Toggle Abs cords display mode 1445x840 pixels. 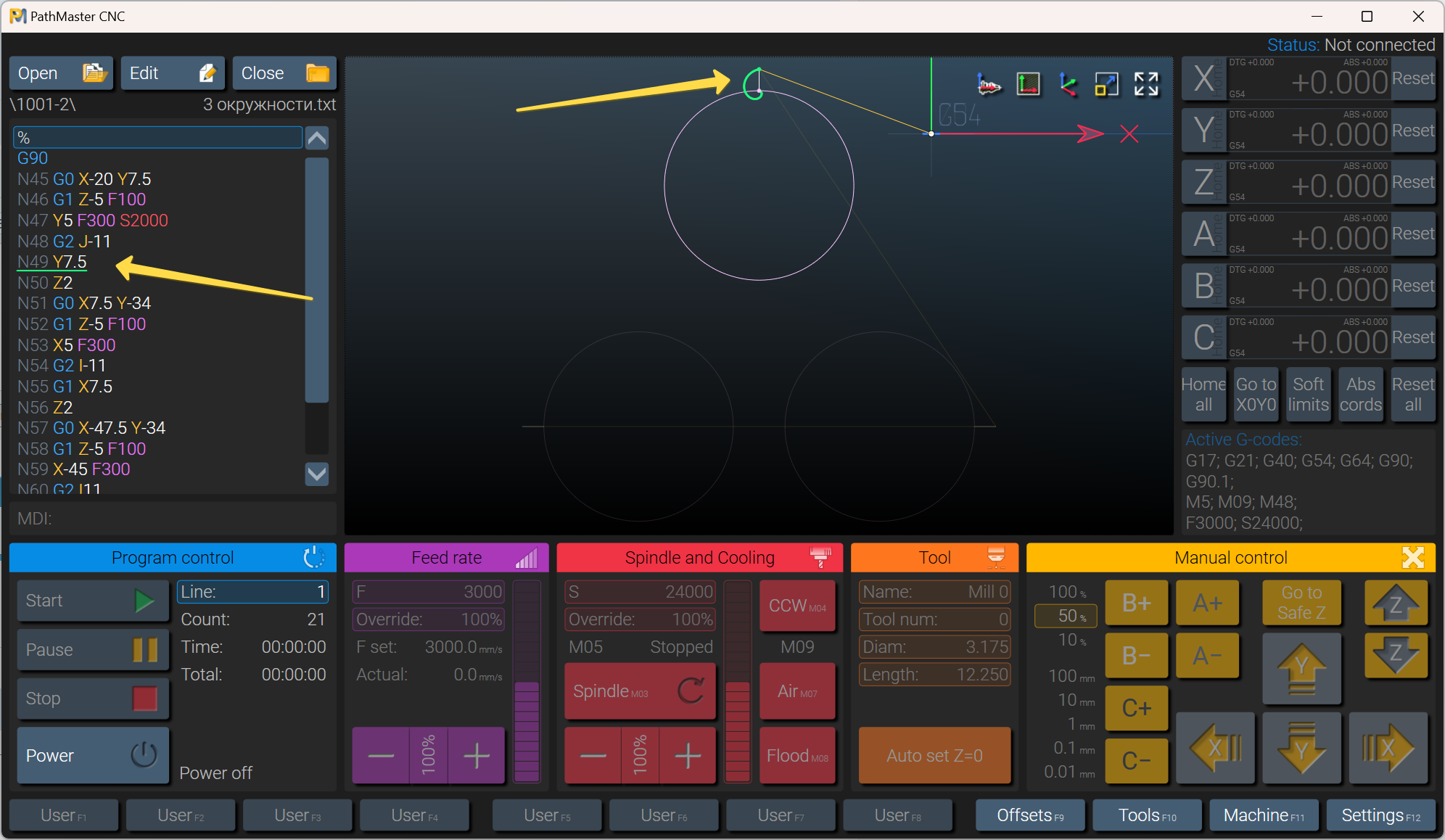tap(1360, 395)
